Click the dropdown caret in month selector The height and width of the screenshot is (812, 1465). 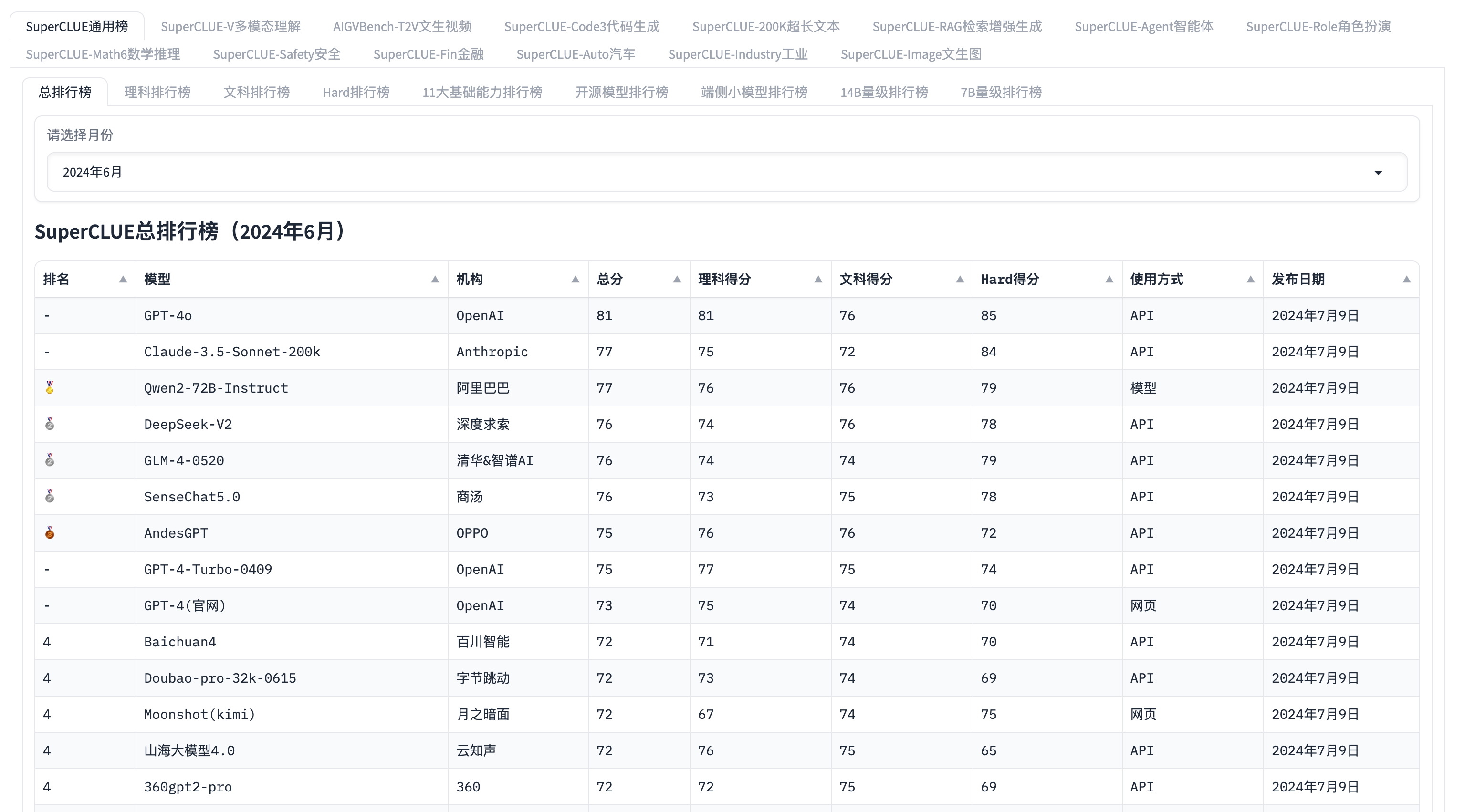1378,172
